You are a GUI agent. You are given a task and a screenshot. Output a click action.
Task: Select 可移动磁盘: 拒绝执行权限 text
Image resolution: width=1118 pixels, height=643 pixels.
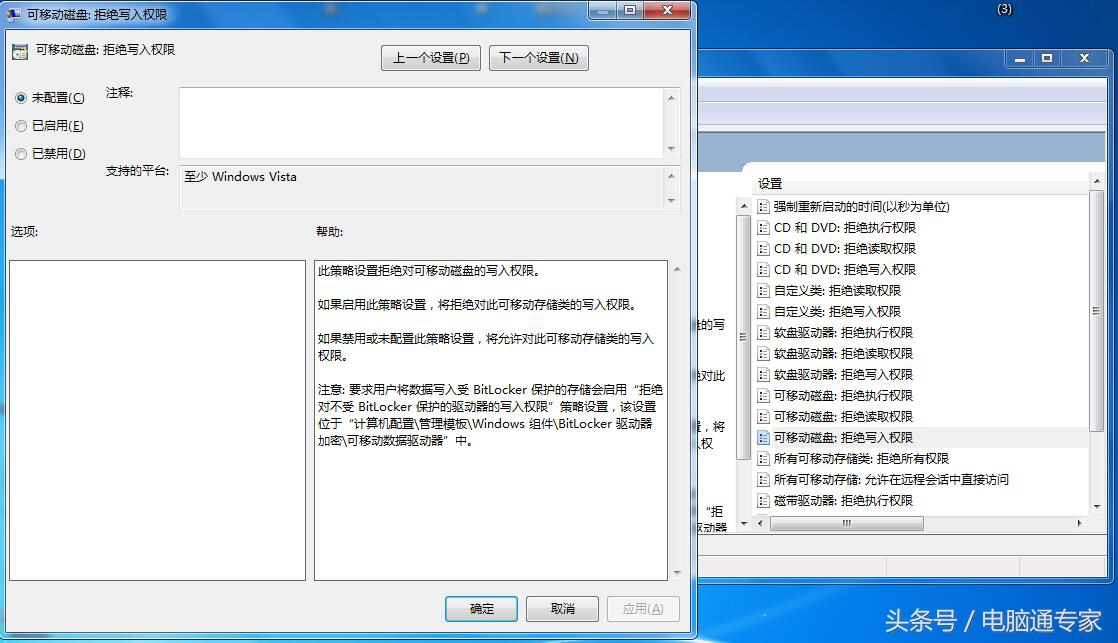coord(843,396)
